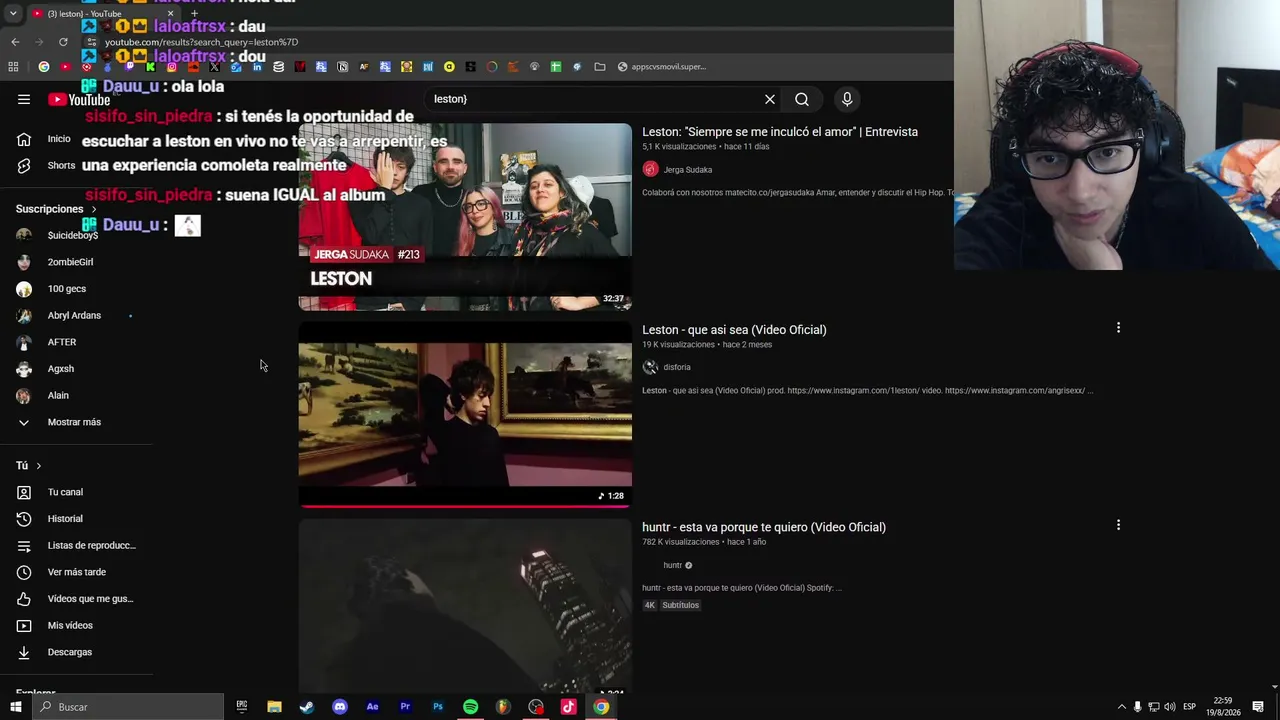Open the YouTube guide hamburger menu
This screenshot has width=1280, height=720.
(24, 99)
